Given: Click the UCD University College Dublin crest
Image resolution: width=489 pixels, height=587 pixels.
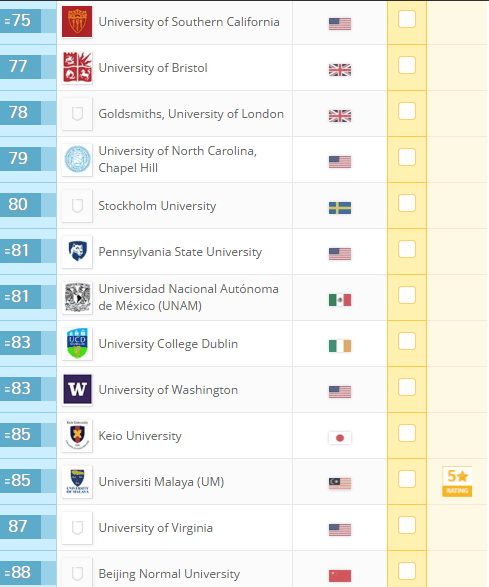Looking at the screenshot, I should point(77,344).
